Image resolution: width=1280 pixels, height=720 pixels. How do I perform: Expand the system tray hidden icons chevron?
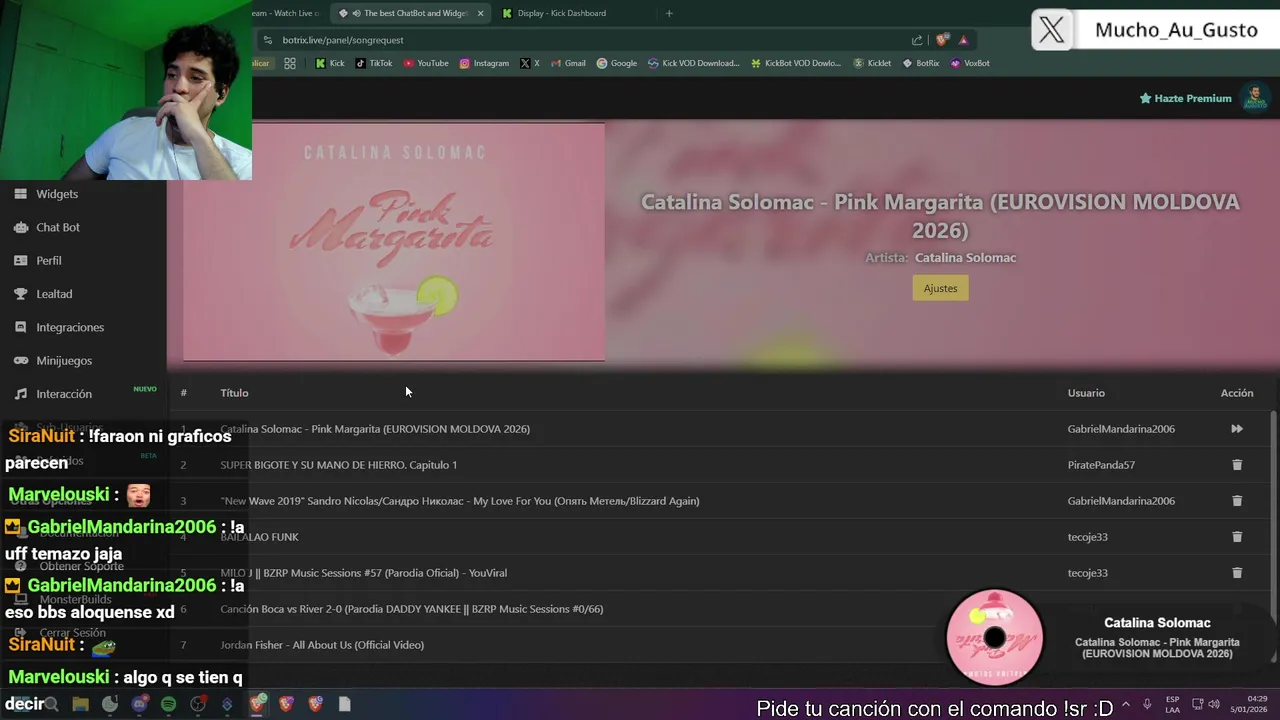(1126, 704)
